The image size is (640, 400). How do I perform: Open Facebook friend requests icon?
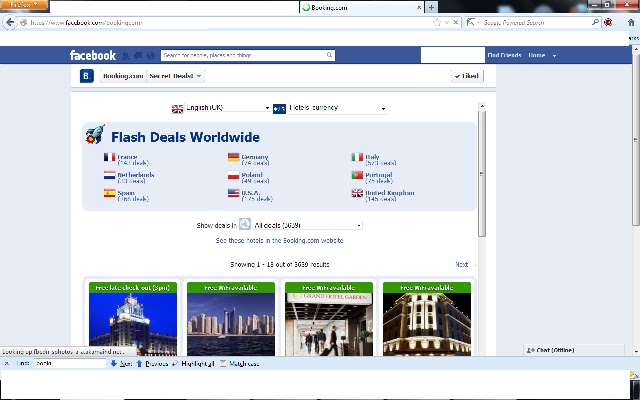click(126, 56)
